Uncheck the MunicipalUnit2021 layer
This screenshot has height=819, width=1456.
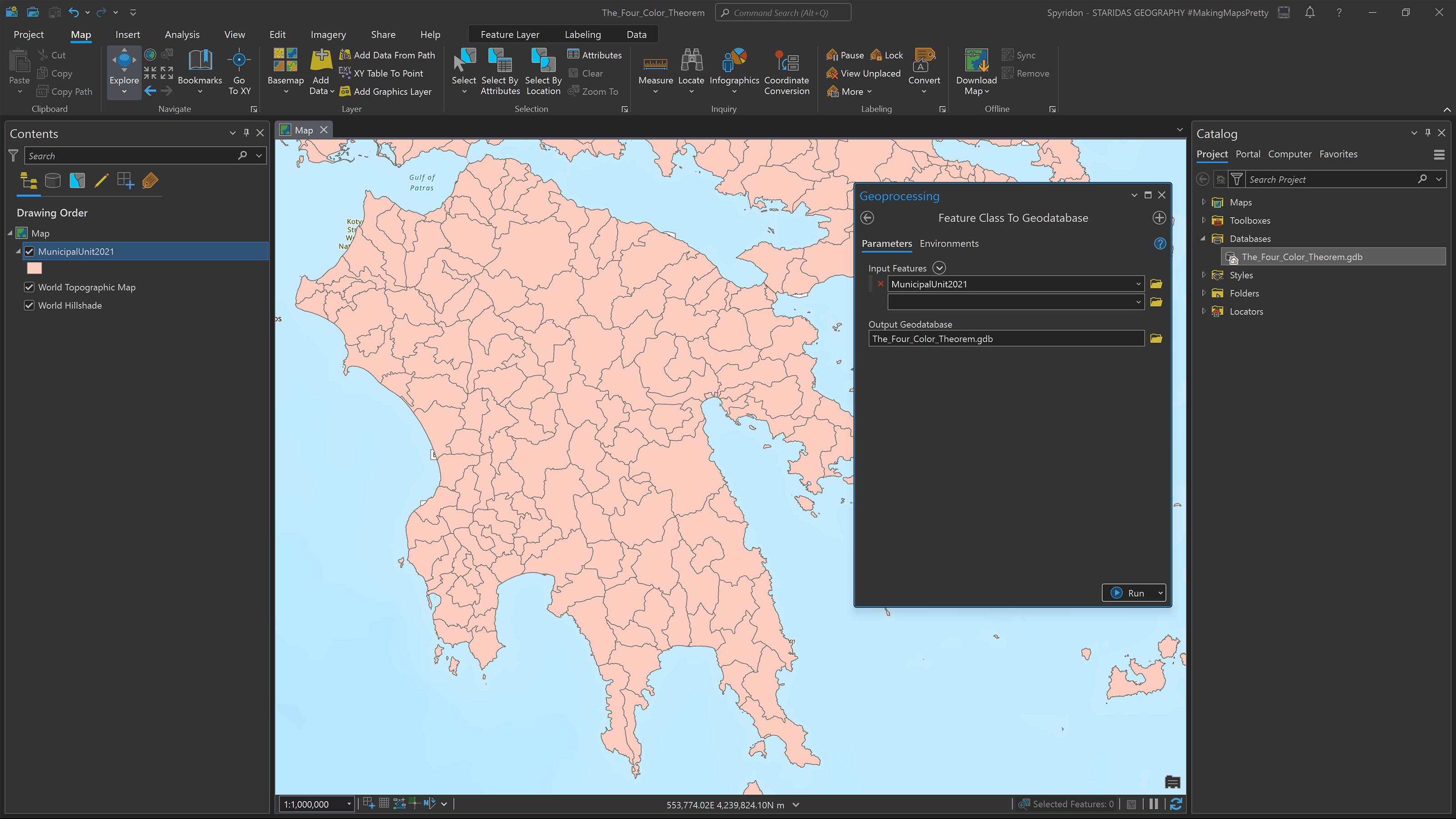click(x=30, y=252)
